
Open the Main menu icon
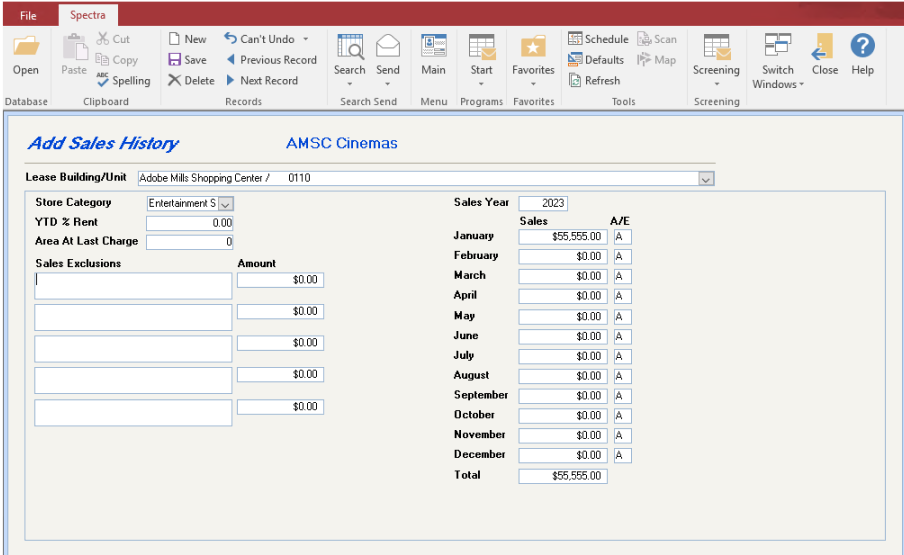434,46
